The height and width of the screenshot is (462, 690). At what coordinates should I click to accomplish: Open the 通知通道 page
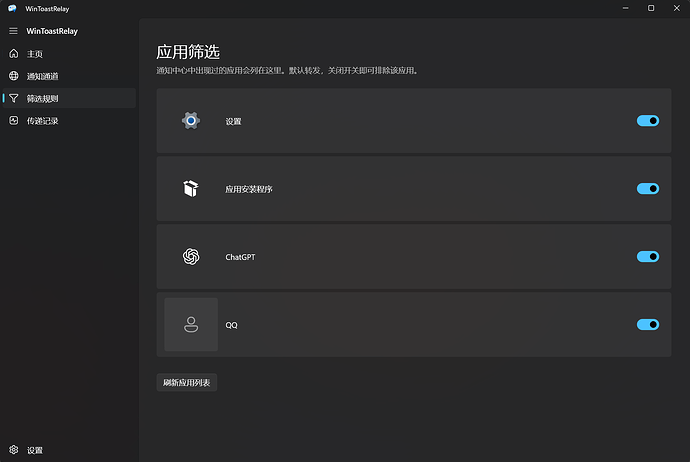[x=69, y=76]
